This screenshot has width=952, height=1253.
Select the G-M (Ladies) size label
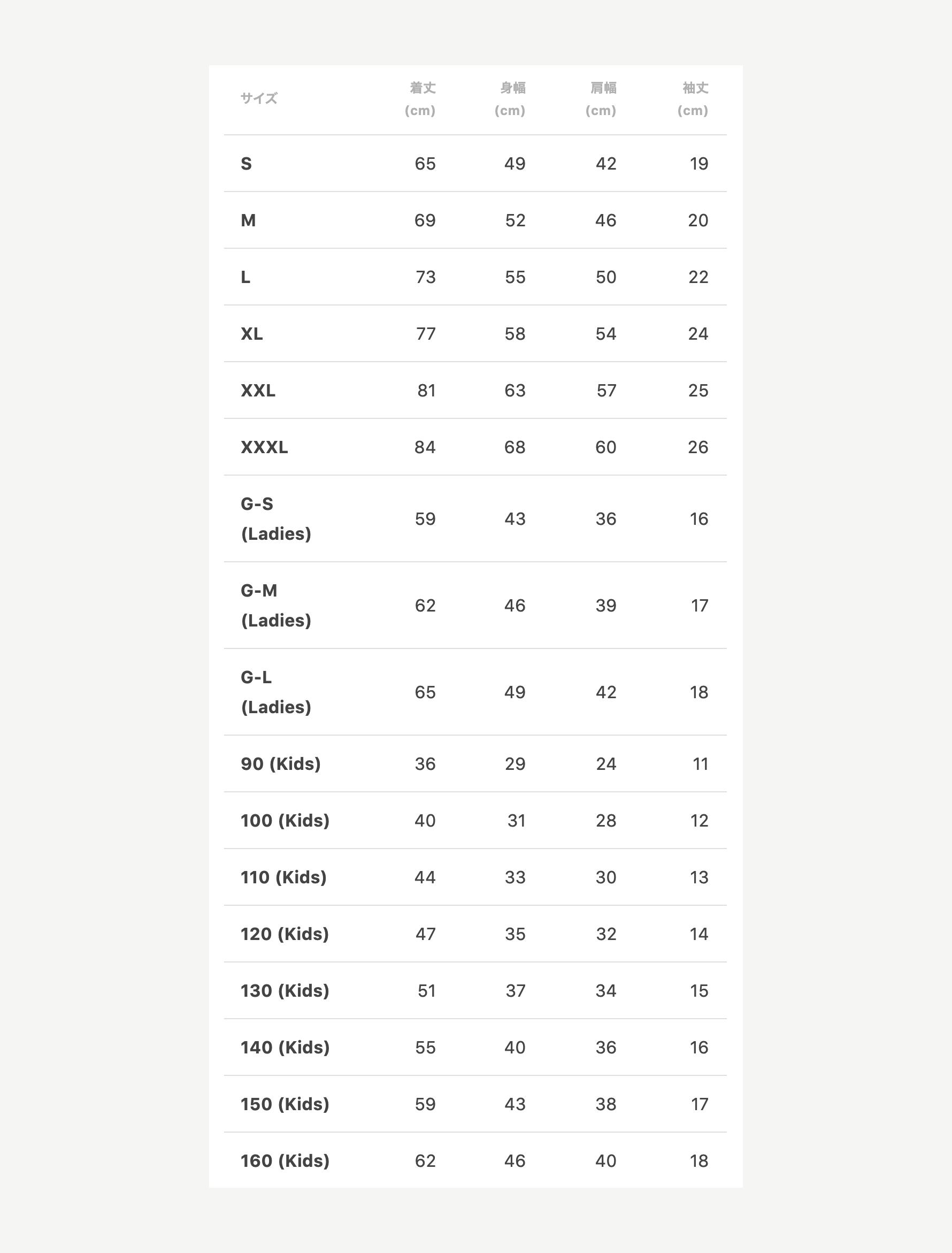pyautogui.click(x=276, y=605)
